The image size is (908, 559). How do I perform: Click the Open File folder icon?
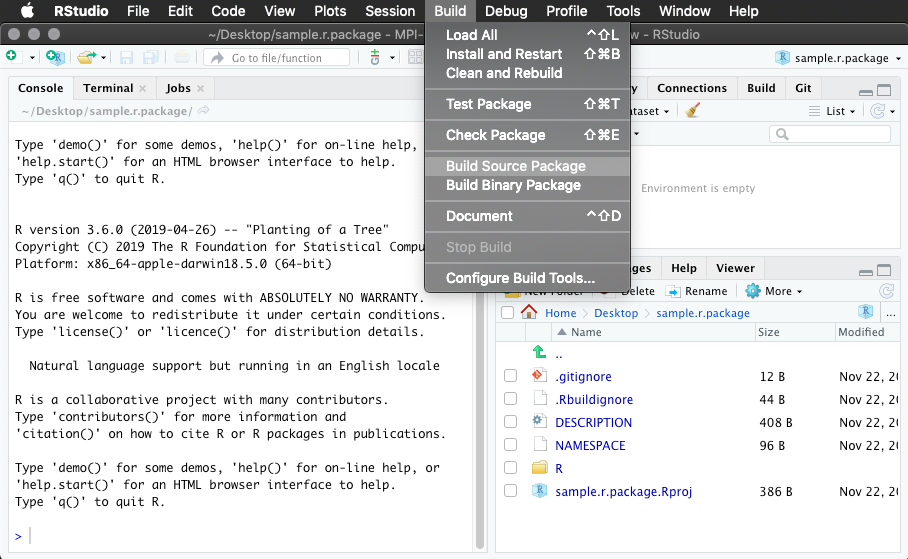point(86,57)
